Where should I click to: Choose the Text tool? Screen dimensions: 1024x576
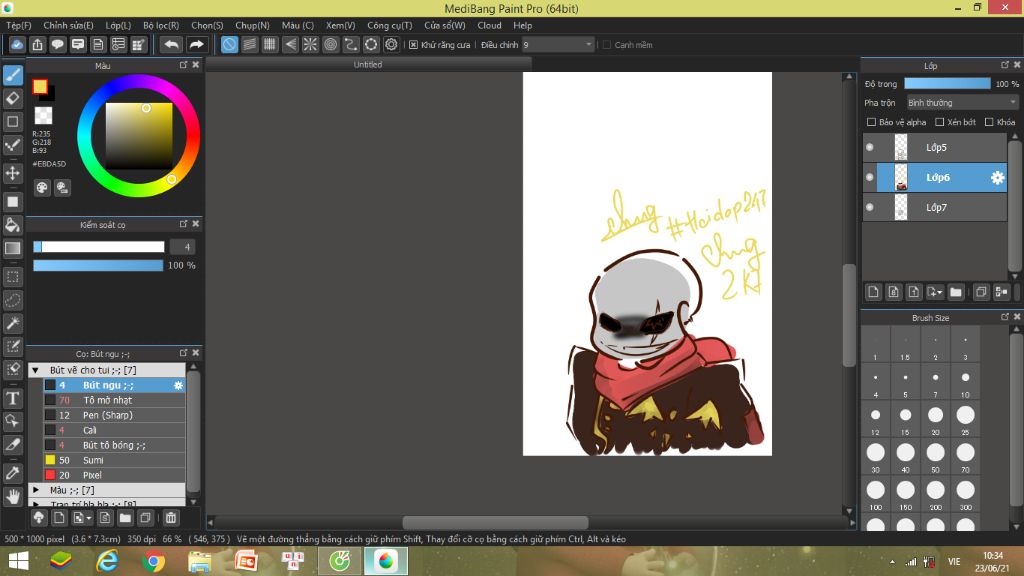13,398
